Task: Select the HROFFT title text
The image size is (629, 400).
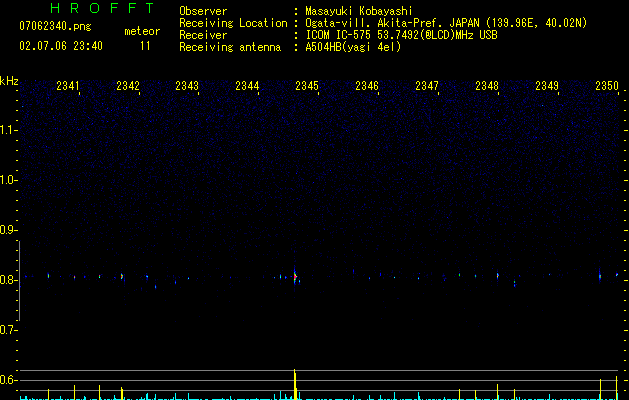Action: (x=102, y=8)
